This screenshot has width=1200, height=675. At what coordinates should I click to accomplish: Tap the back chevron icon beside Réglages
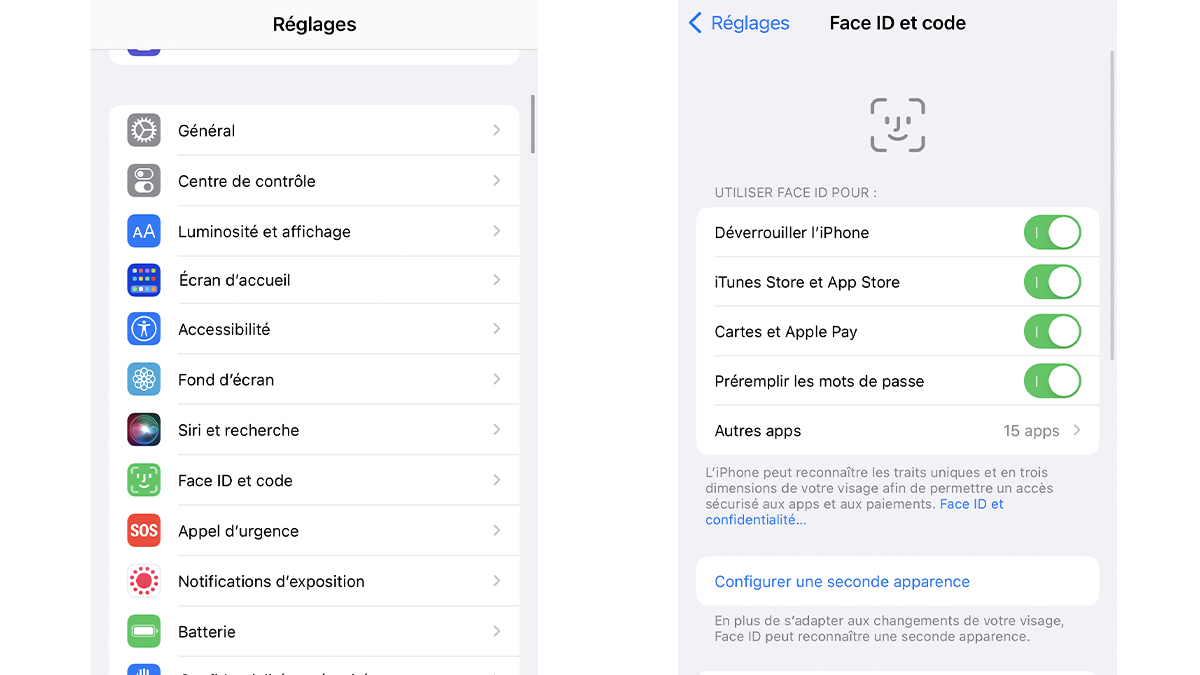pyautogui.click(x=696, y=23)
